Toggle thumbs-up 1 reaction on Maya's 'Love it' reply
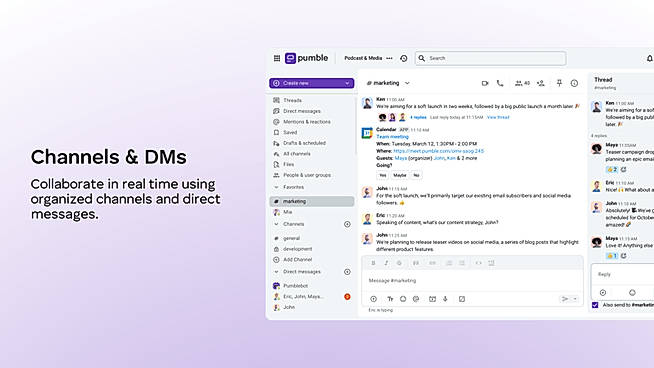654x368 pixels. pos(612,256)
